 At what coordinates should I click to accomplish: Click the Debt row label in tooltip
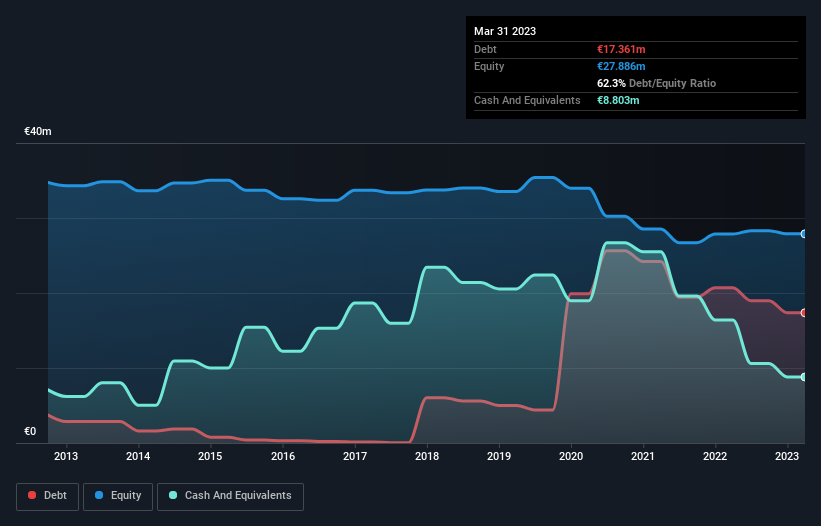point(485,49)
